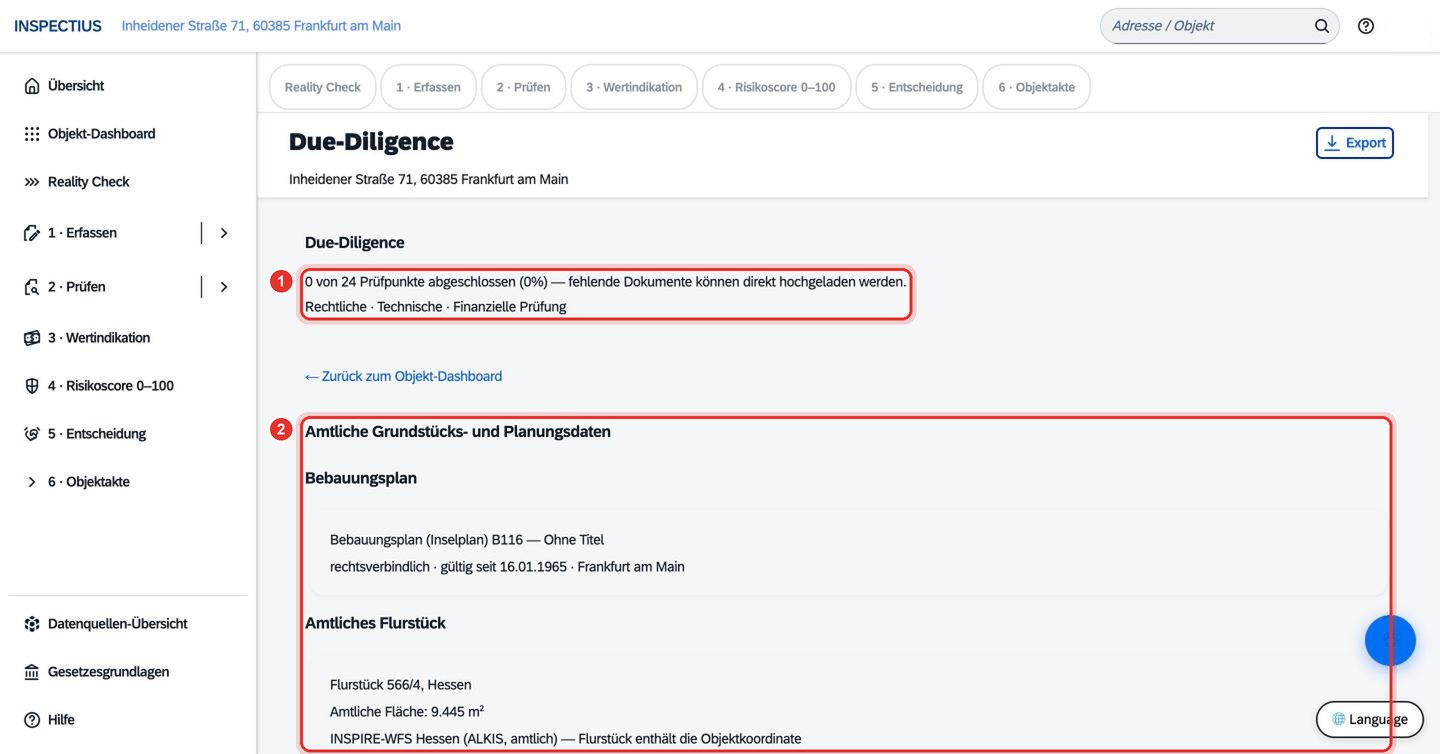Expand the 2 · Prüfen submenu chevron
The width and height of the screenshot is (1440, 754).
[224, 287]
